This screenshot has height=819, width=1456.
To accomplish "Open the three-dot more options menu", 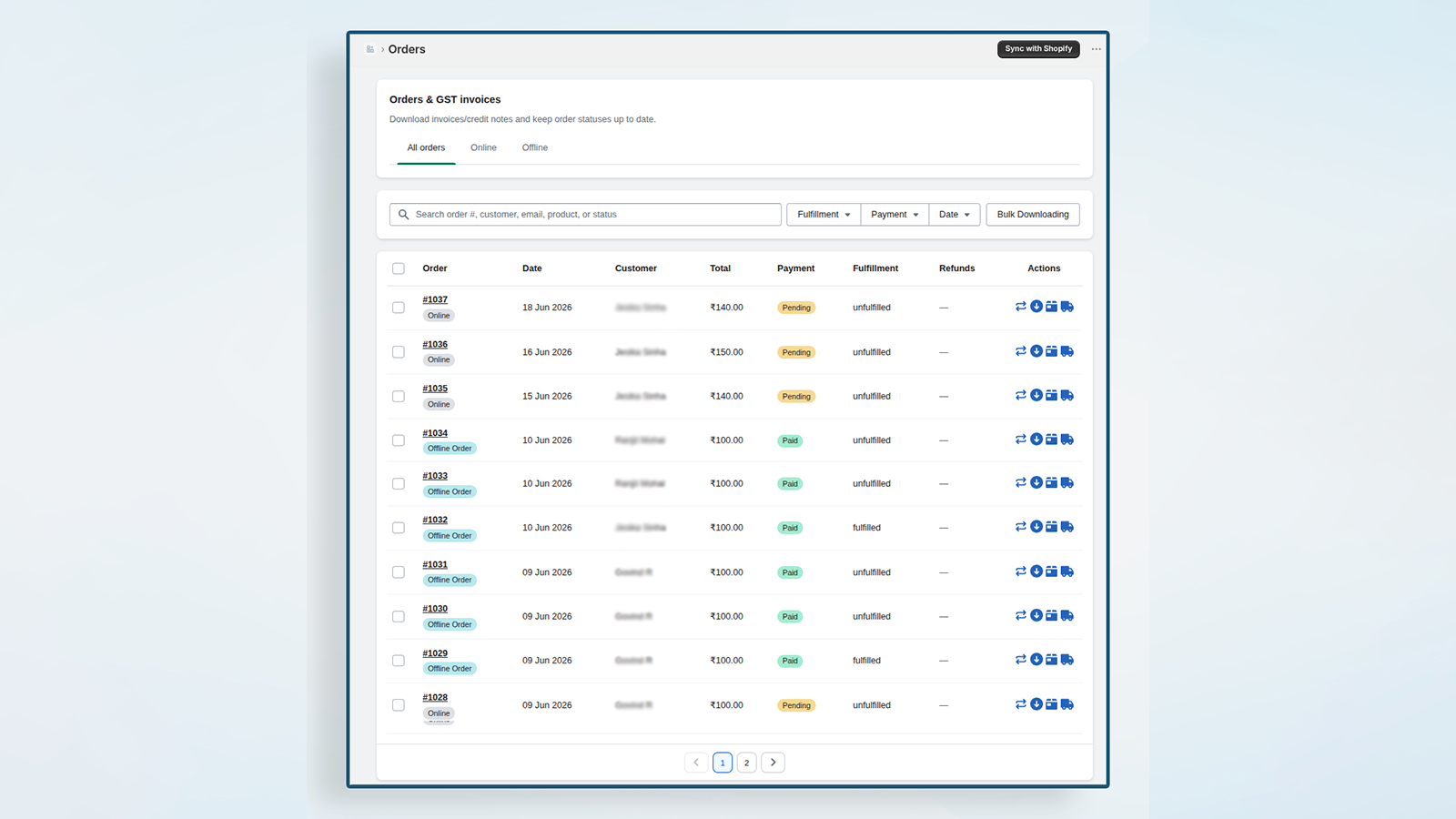I will [1097, 49].
